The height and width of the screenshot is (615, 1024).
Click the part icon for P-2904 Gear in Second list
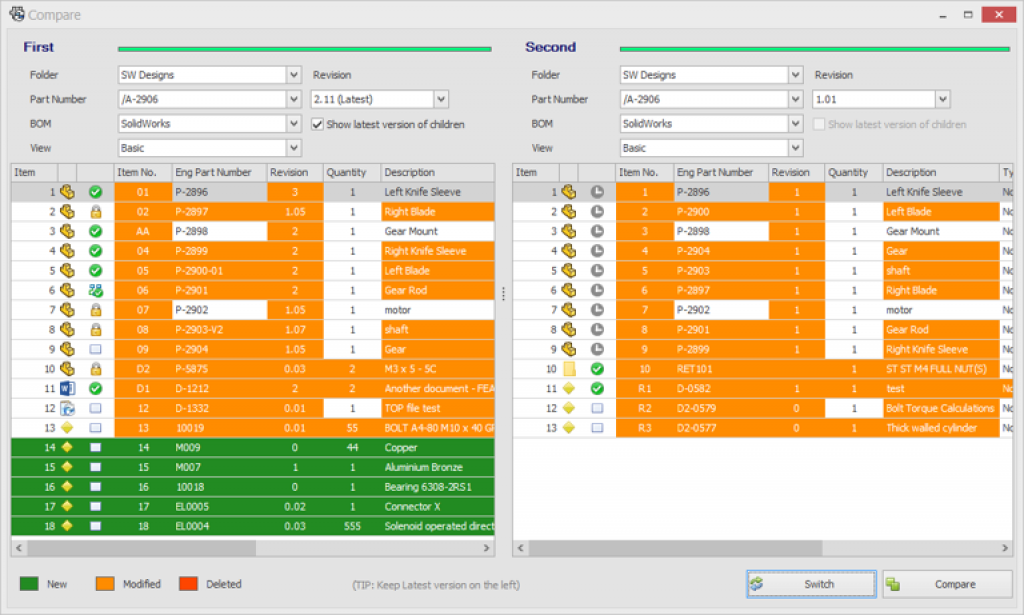(x=568, y=251)
